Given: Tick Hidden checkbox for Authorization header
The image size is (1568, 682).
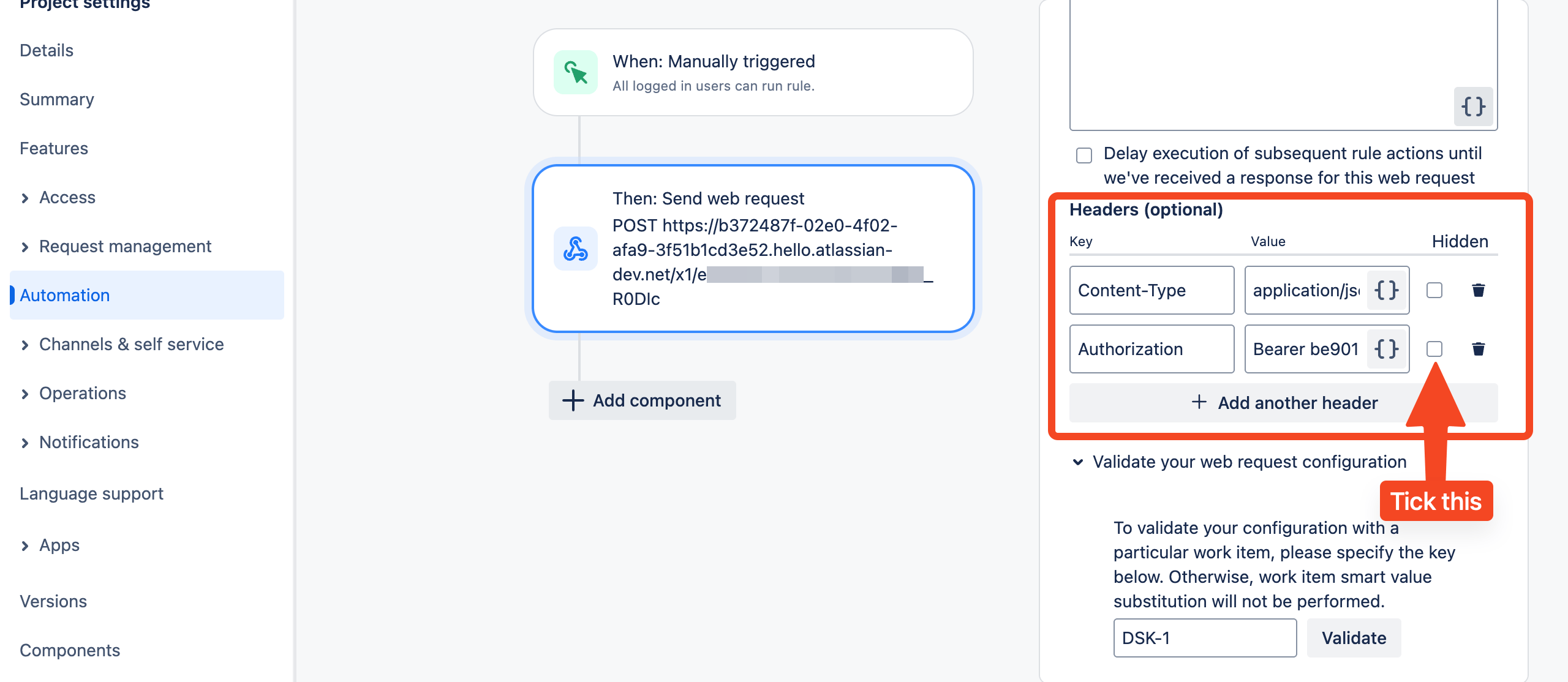Looking at the screenshot, I should (1434, 349).
